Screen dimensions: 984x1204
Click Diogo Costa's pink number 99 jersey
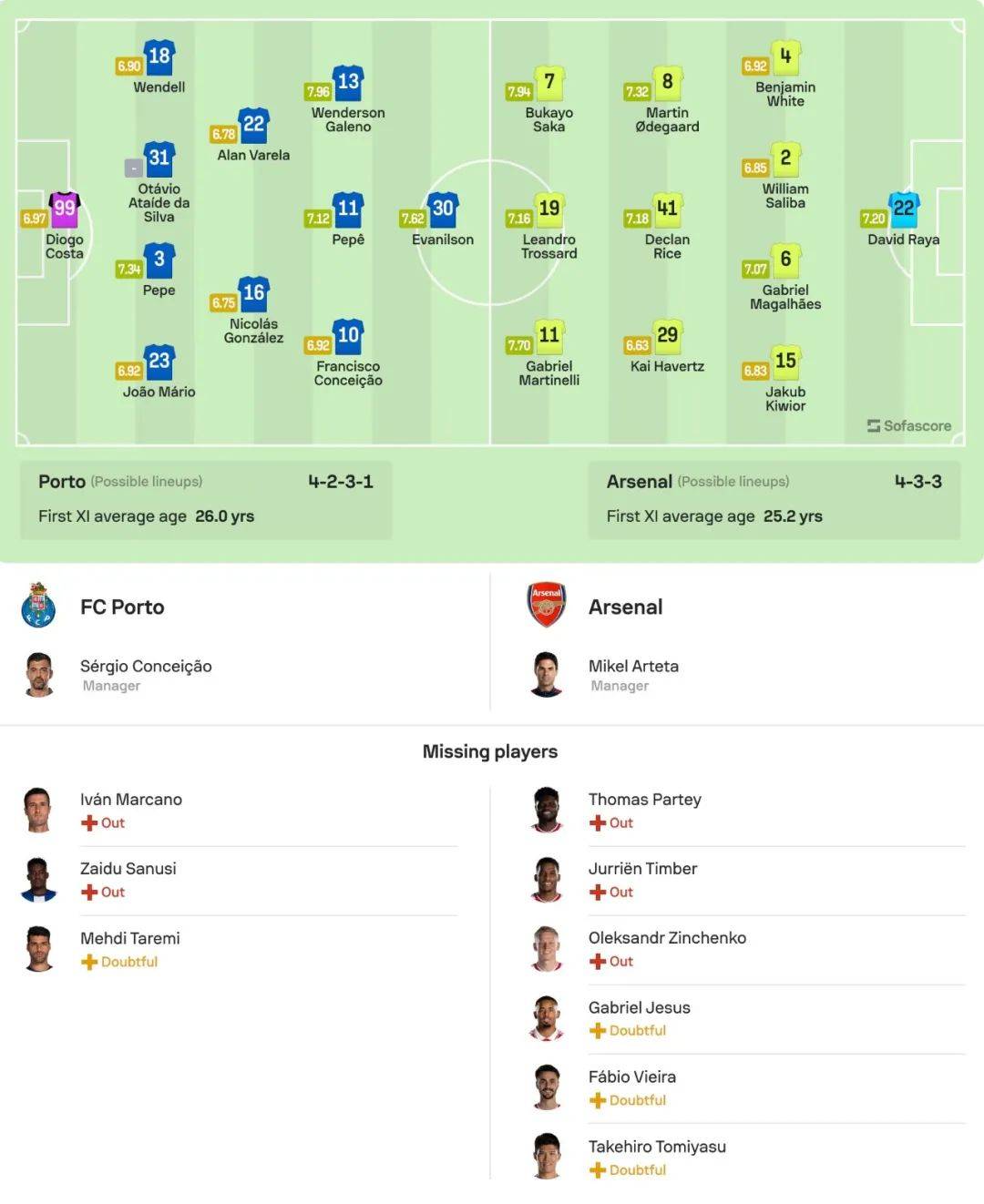point(65,209)
